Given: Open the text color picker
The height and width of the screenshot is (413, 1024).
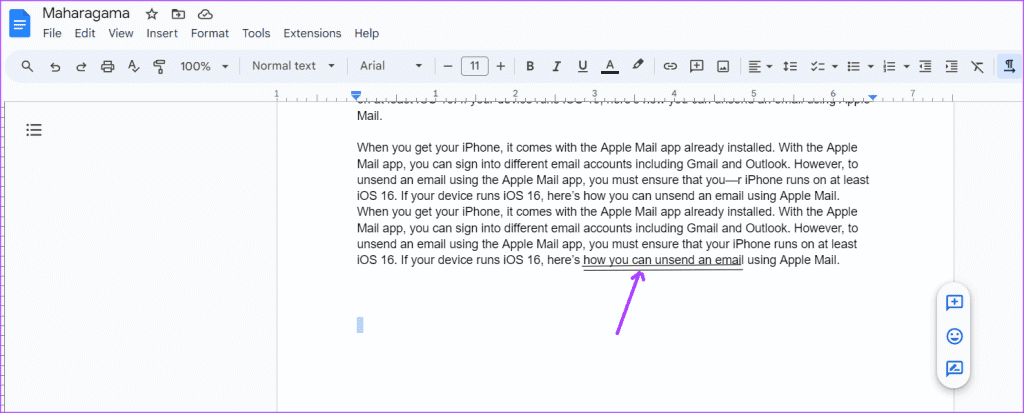Looking at the screenshot, I should click(x=609, y=66).
